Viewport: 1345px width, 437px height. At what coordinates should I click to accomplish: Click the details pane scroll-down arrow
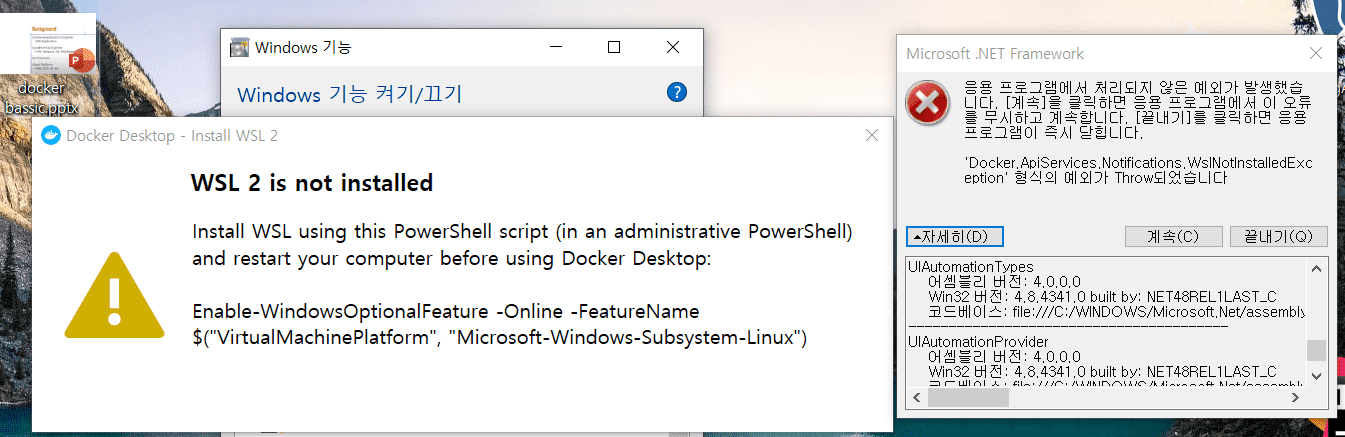[1317, 375]
